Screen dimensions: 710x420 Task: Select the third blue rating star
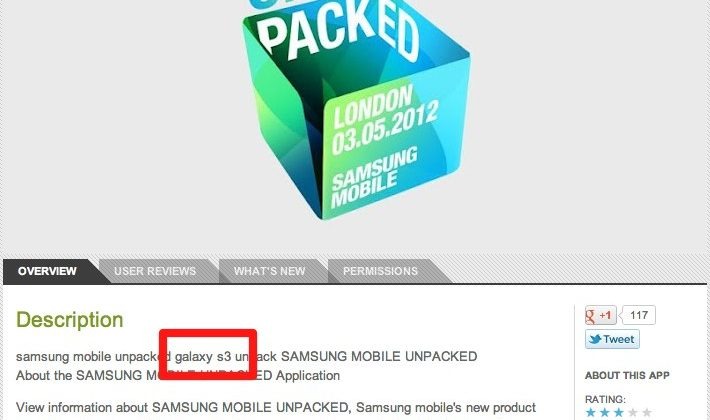pos(619,413)
